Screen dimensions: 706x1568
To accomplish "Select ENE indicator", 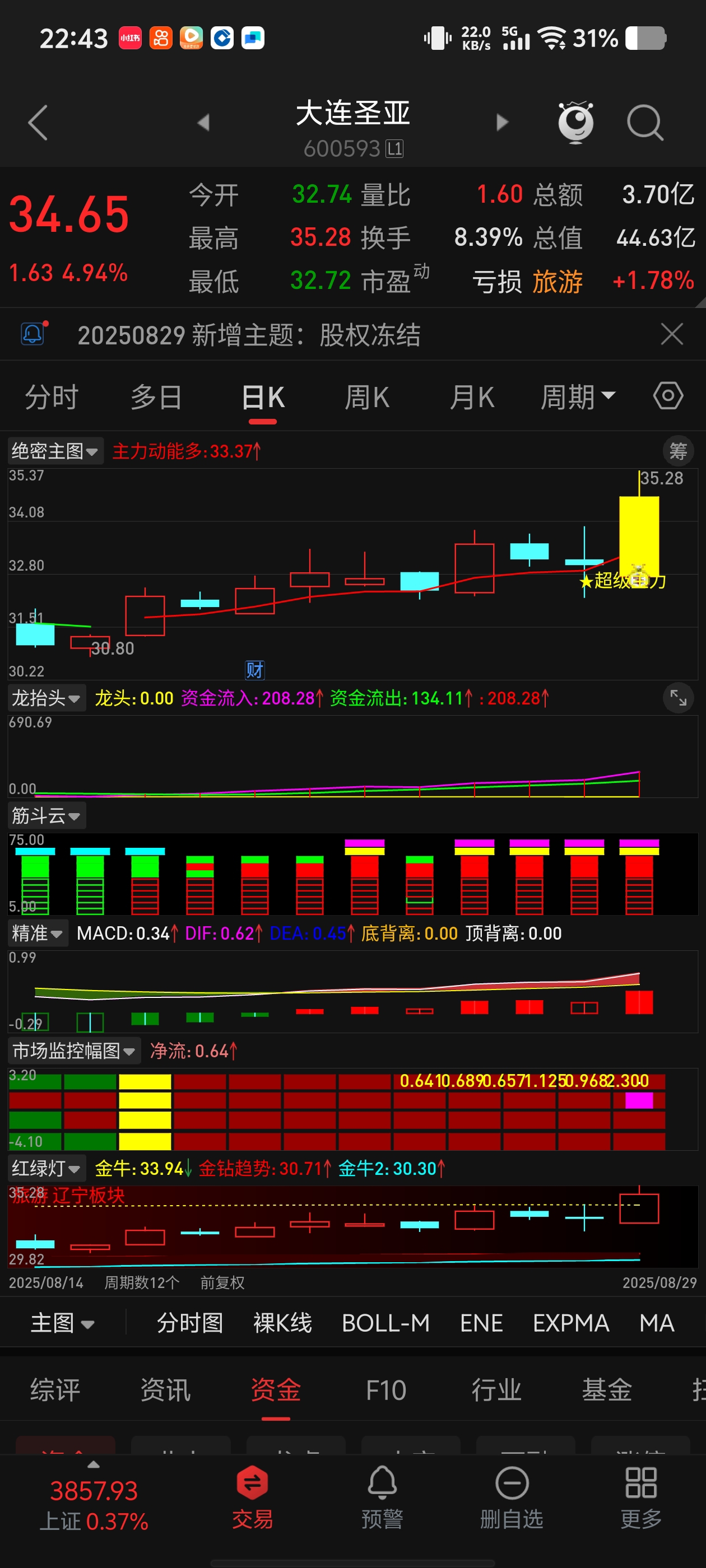I will pos(481,1323).
